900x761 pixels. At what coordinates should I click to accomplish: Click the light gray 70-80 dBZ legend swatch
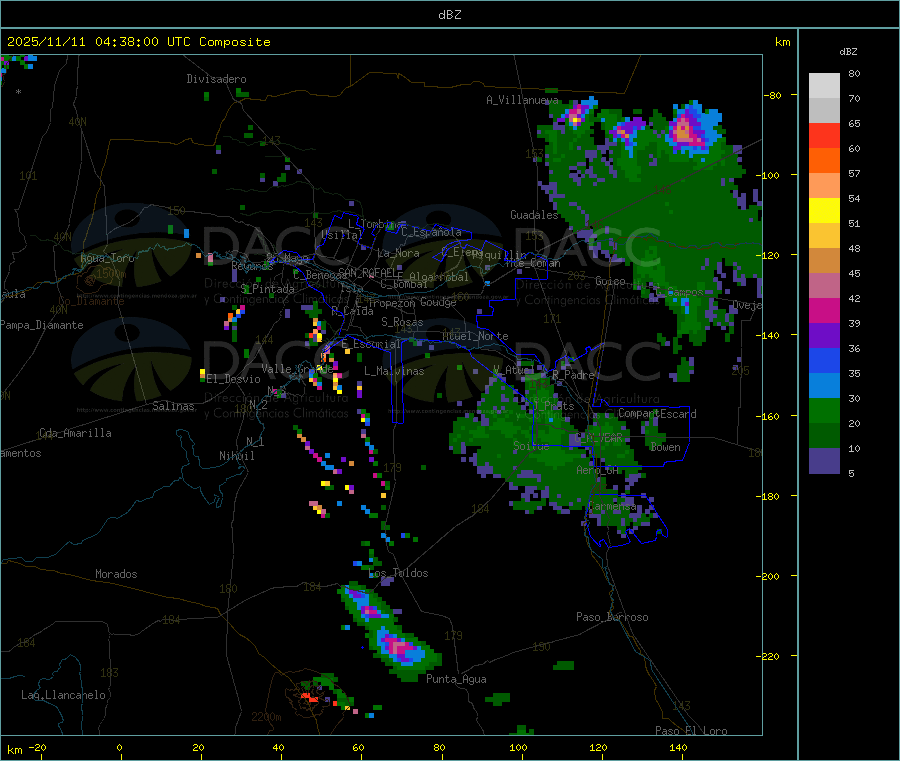pyautogui.click(x=824, y=86)
